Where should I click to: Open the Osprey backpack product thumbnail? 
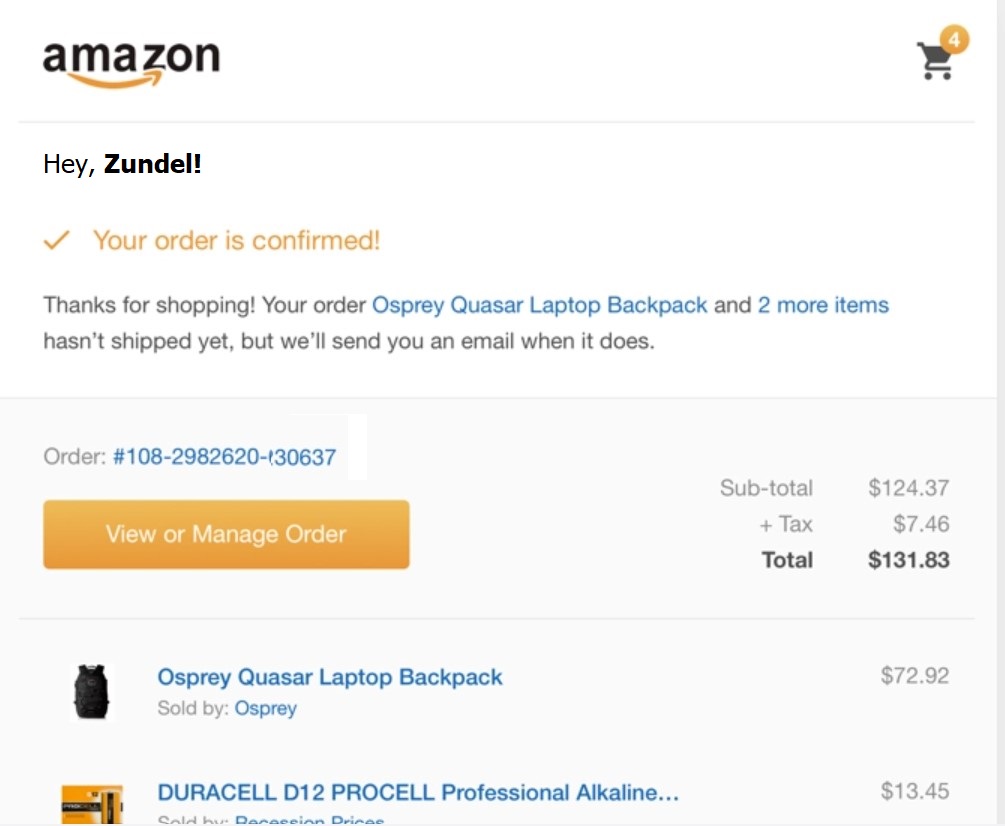pyautogui.click(x=91, y=692)
